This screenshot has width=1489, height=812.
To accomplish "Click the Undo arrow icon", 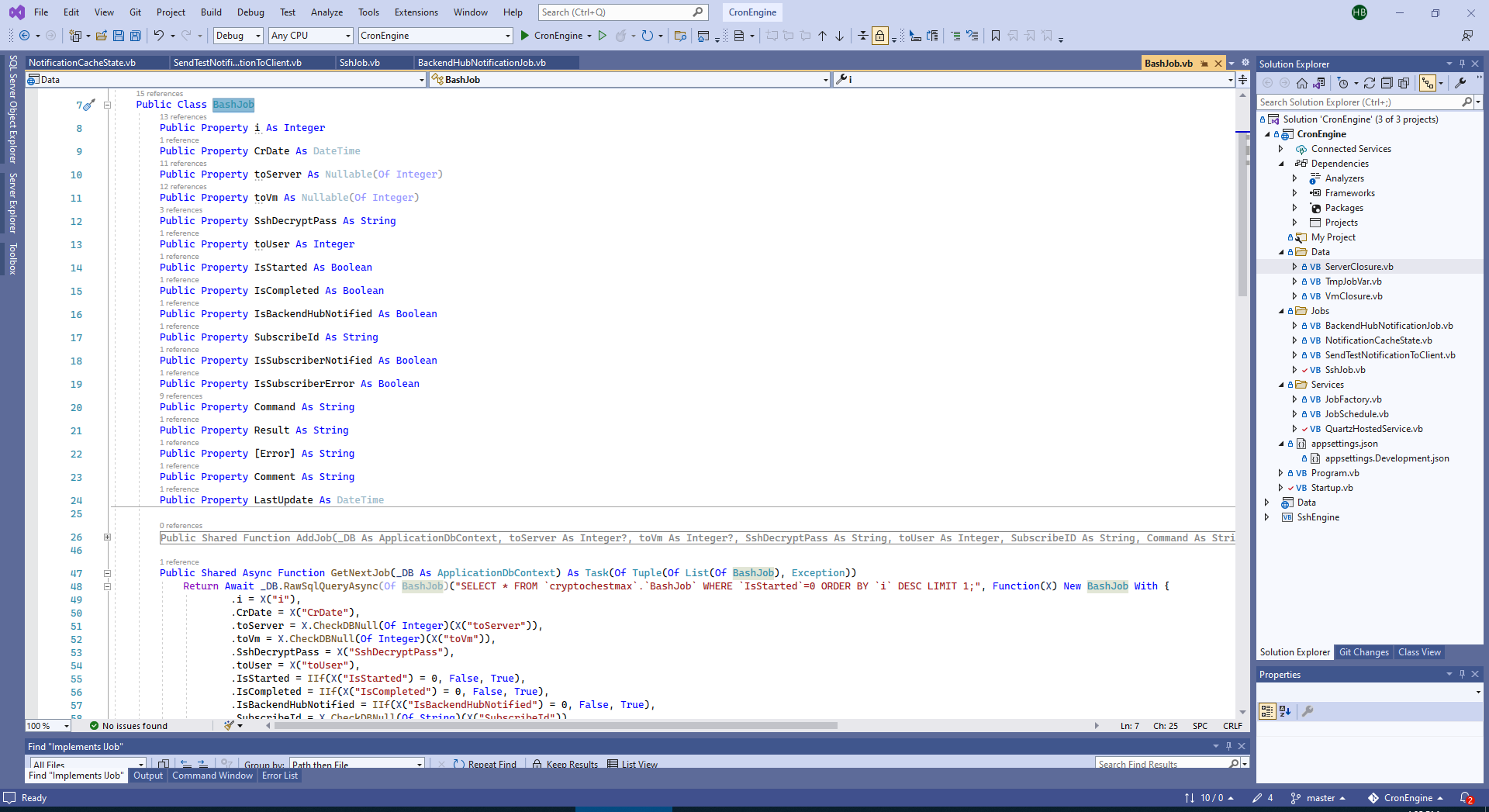I will click(x=158, y=36).
